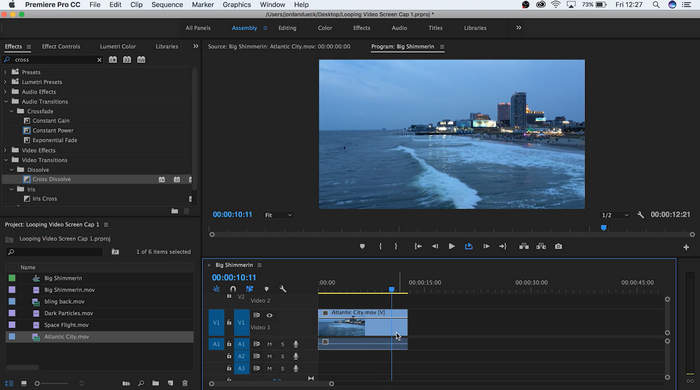
Task: Click the program monitor scrub bar playhead
Action: (x=604, y=228)
